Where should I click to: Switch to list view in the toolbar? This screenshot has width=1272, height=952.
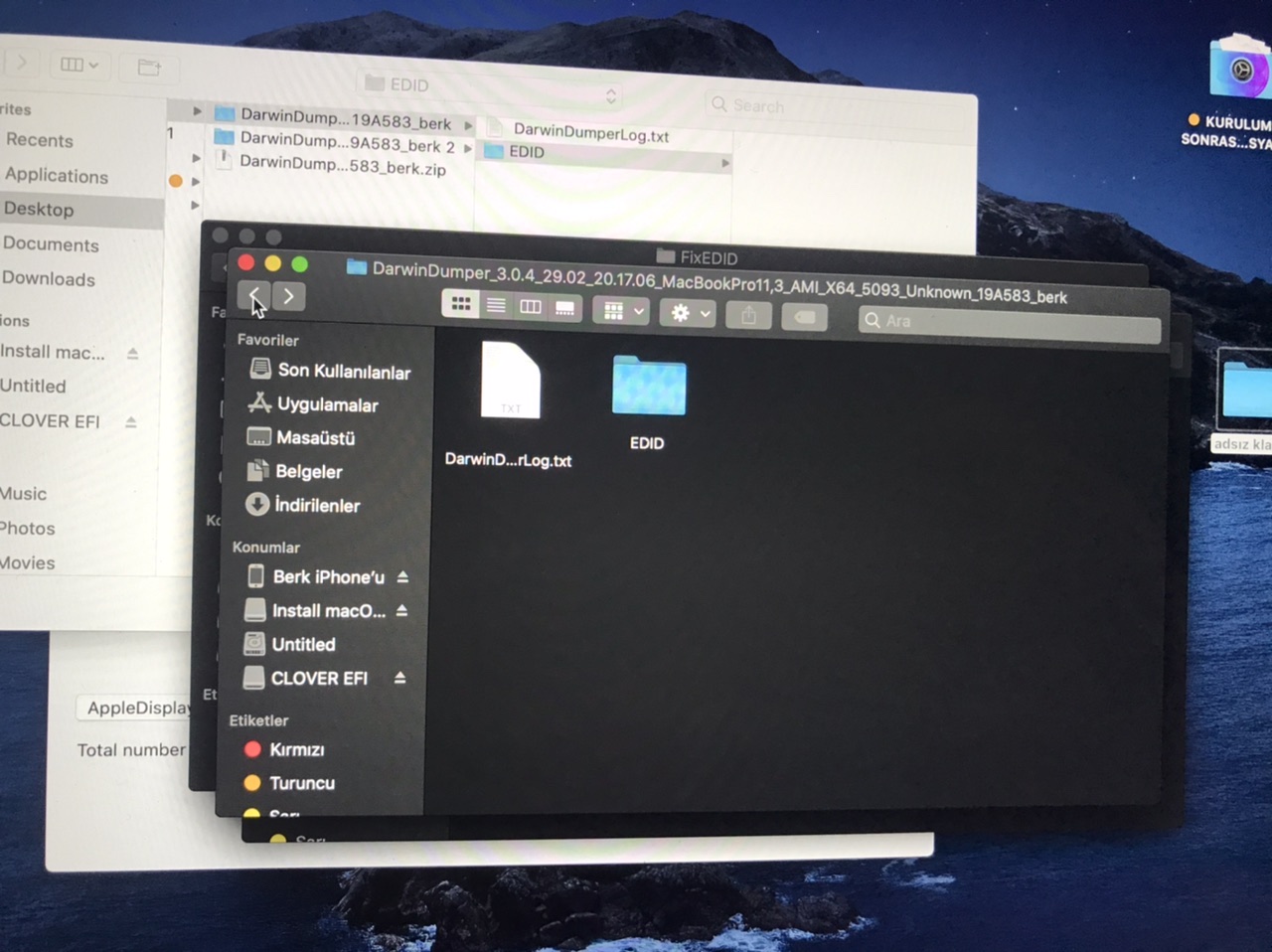click(496, 306)
